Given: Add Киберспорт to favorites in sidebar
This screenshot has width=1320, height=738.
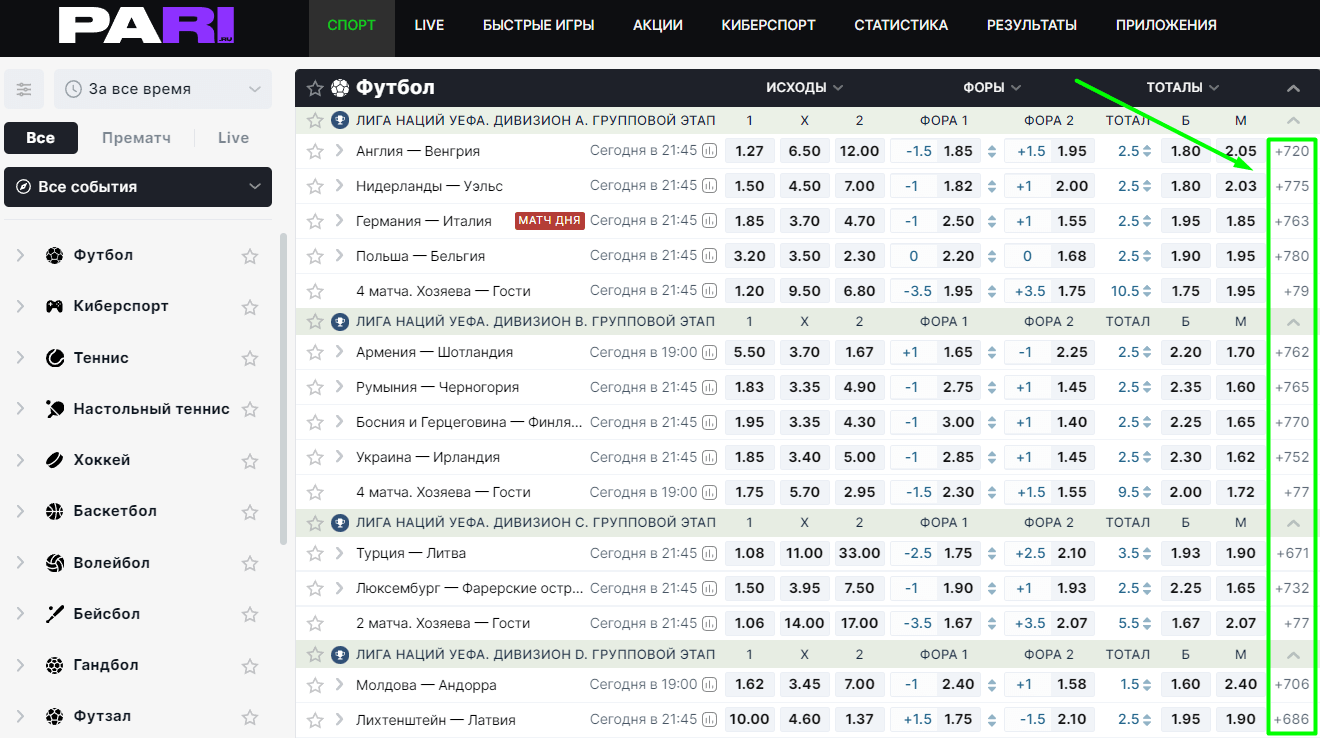Looking at the screenshot, I should 250,306.
